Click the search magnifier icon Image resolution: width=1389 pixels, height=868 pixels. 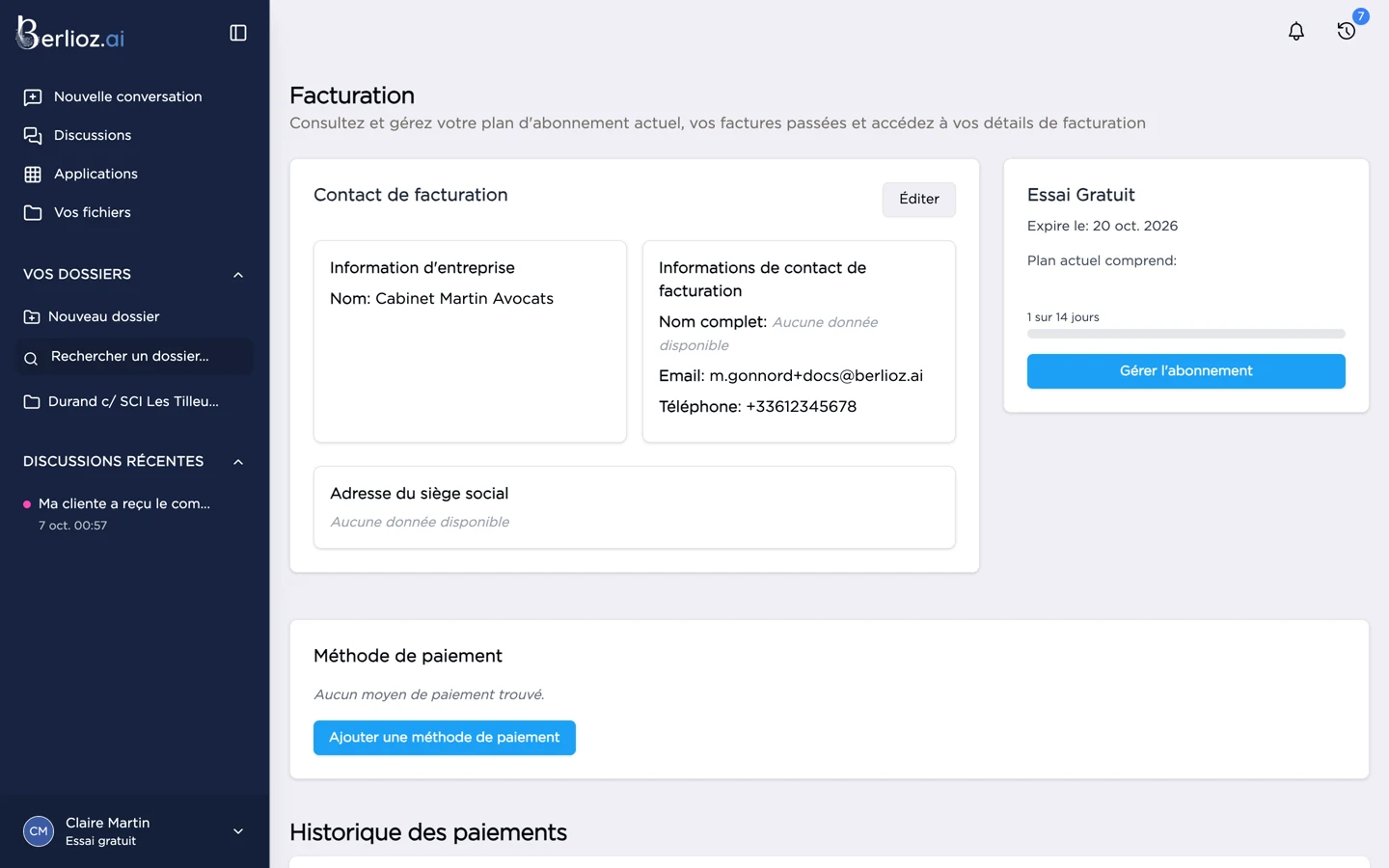[x=31, y=358]
